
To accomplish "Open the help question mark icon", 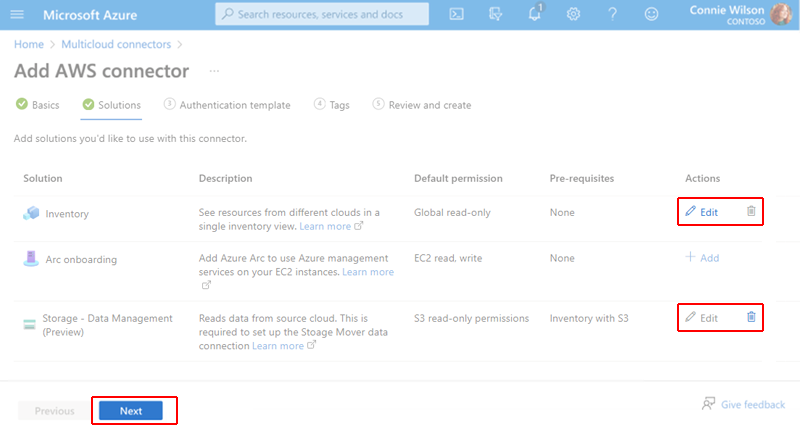I will tap(612, 14).
